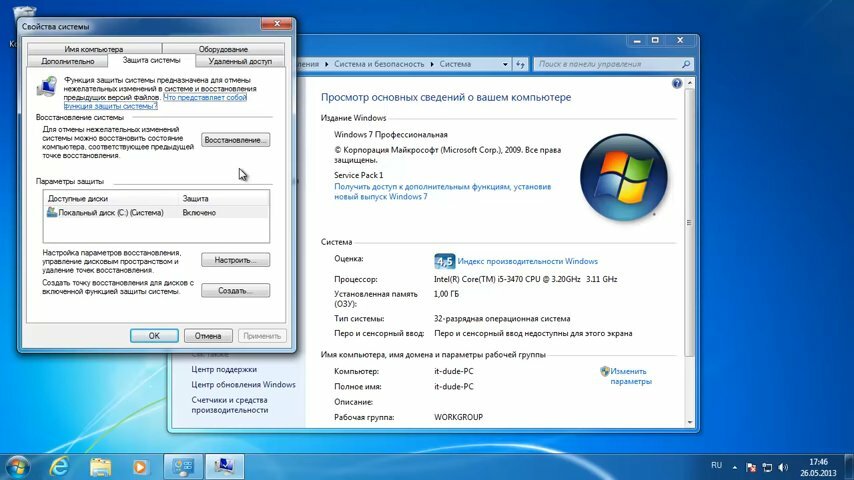
Task: Click Система и безопасность breadcrumb
Action: (379, 64)
